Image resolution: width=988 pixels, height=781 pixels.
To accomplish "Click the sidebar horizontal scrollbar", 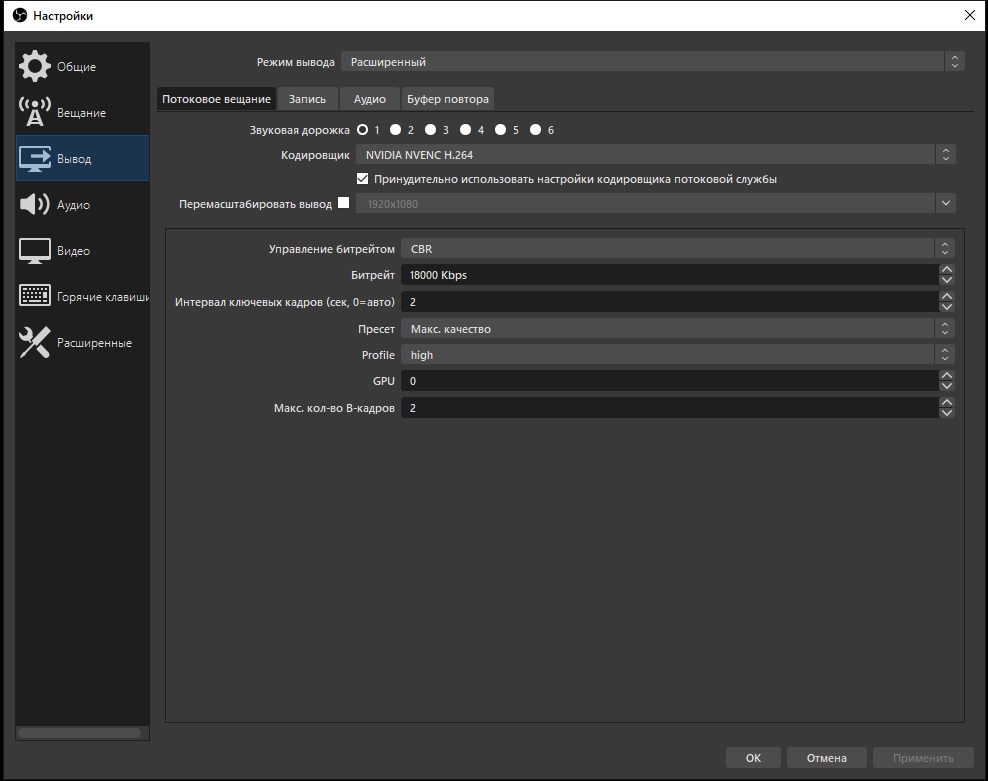I will (x=80, y=732).
